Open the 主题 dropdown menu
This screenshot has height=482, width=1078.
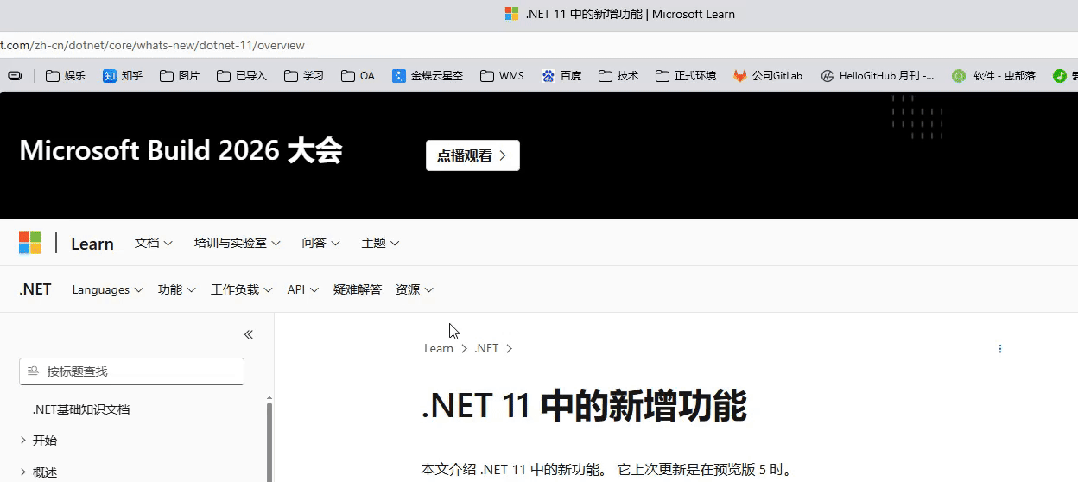click(x=380, y=243)
